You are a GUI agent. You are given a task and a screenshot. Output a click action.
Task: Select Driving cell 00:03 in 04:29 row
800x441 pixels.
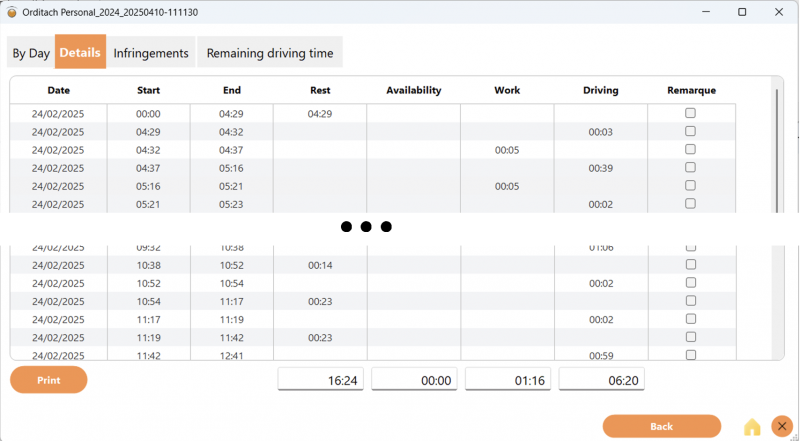coord(601,132)
